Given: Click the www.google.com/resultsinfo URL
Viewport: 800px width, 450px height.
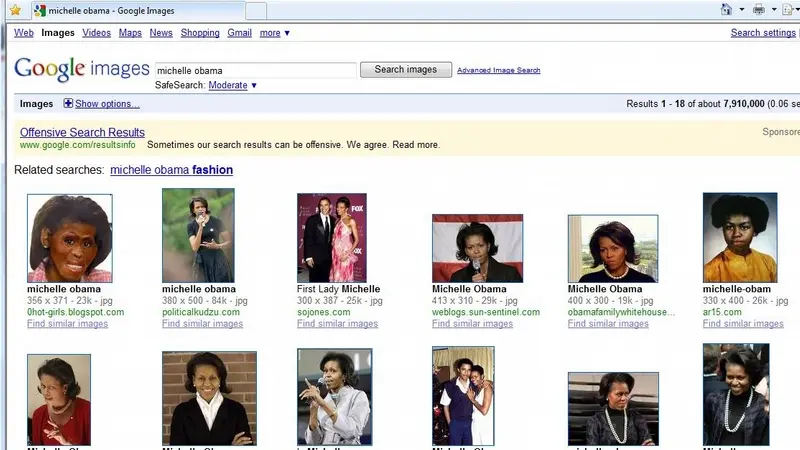Looking at the screenshot, I should tap(78, 145).
